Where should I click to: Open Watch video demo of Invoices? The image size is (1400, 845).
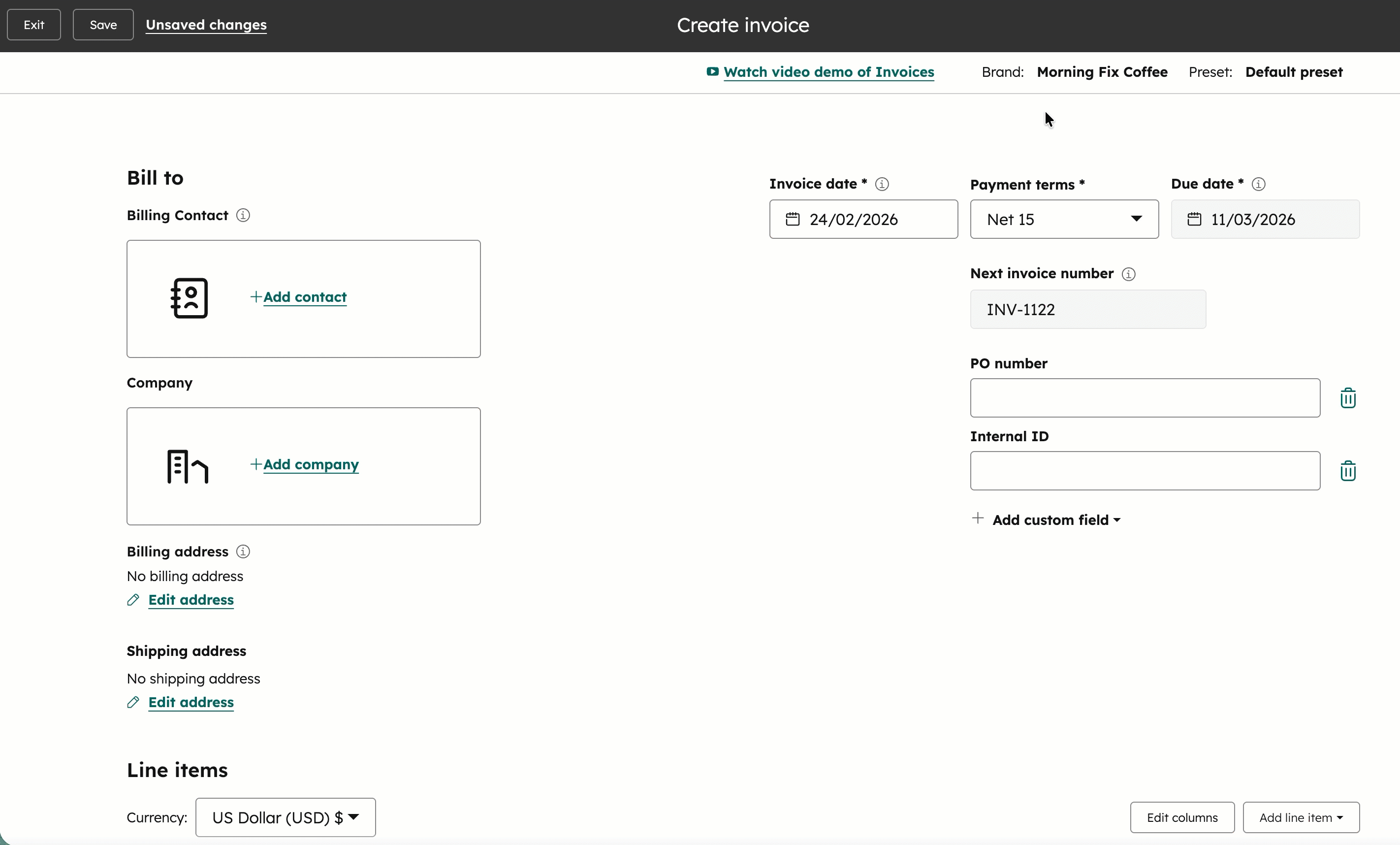point(828,72)
